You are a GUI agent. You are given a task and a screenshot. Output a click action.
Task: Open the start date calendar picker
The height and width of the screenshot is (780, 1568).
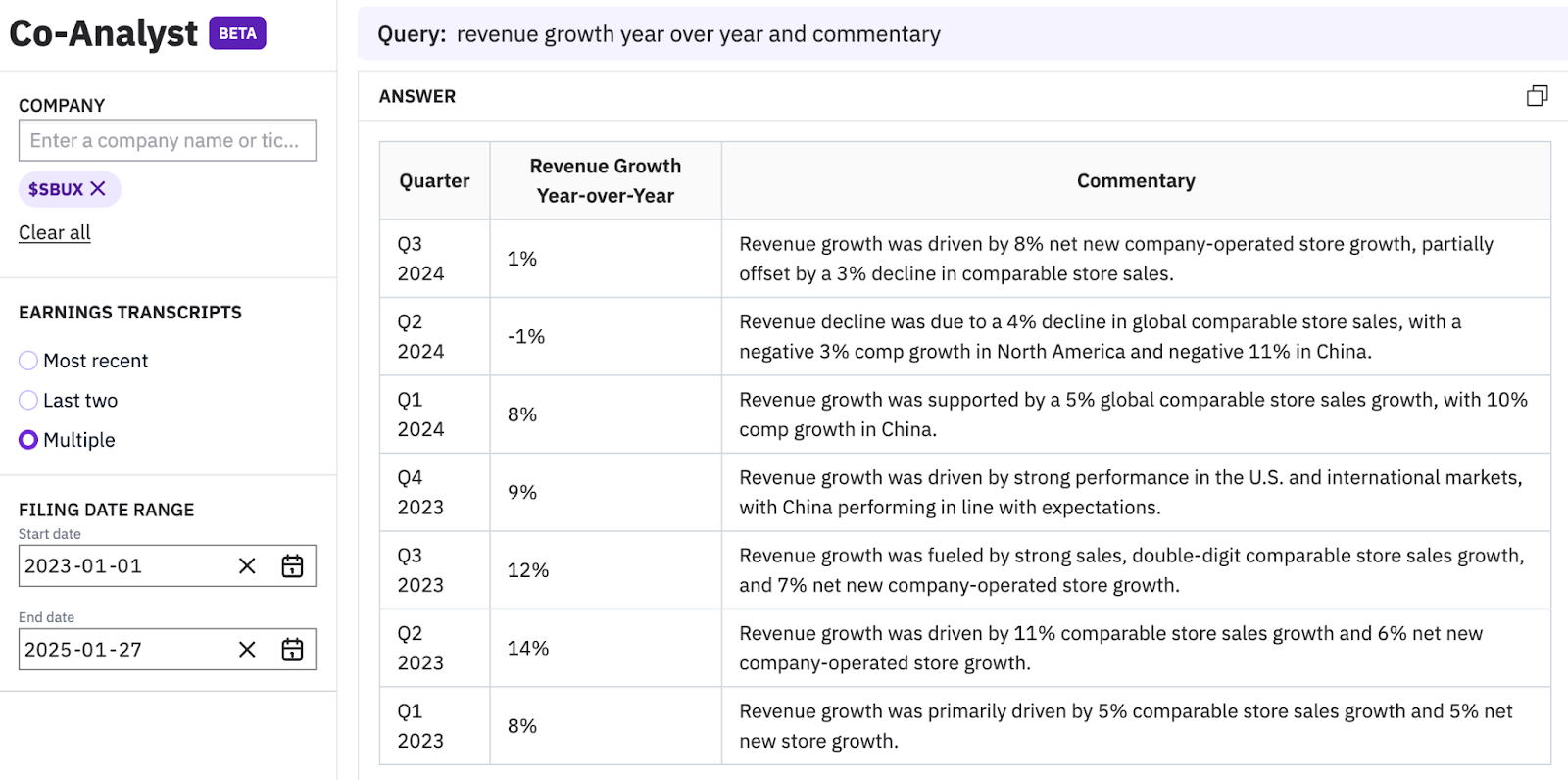(292, 566)
